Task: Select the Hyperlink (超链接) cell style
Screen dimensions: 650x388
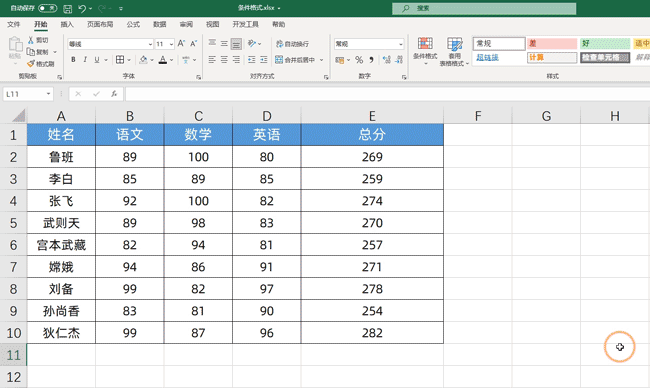Action: [499, 58]
